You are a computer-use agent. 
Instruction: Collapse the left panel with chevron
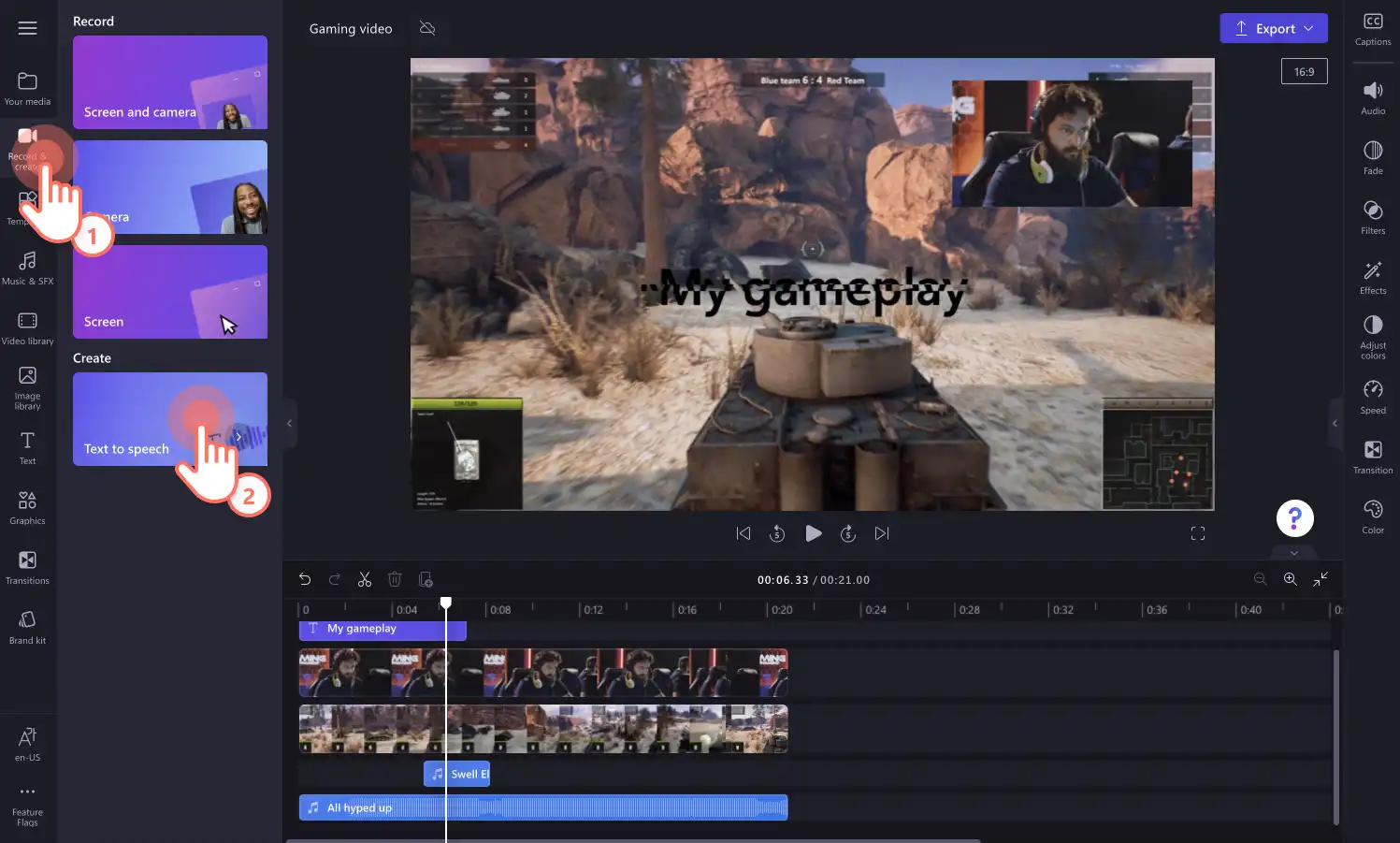pos(289,424)
